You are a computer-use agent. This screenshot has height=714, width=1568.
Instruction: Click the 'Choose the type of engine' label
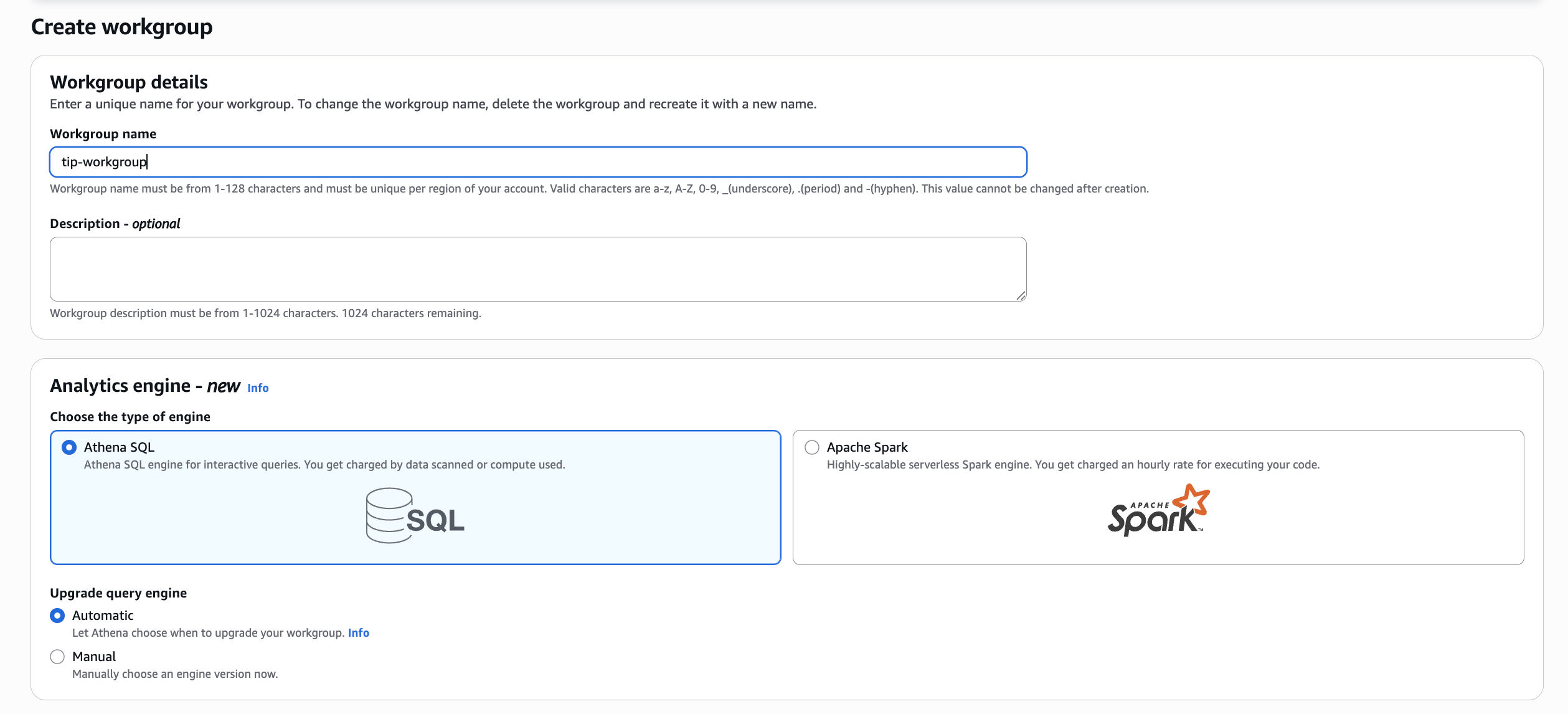(130, 417)
